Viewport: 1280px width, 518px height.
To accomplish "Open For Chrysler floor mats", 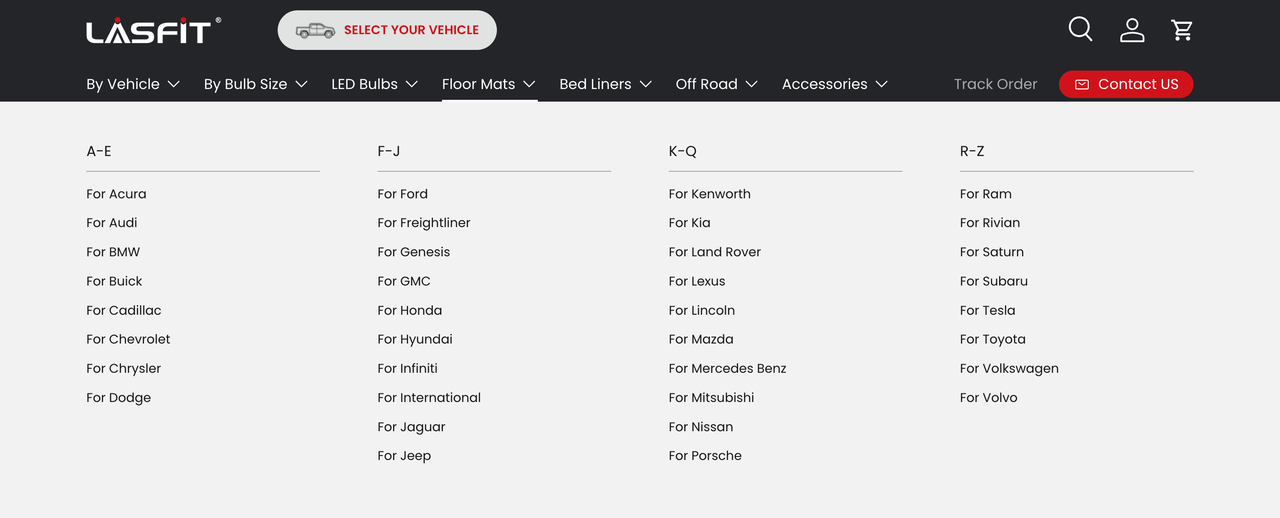I will coord(124,368).
